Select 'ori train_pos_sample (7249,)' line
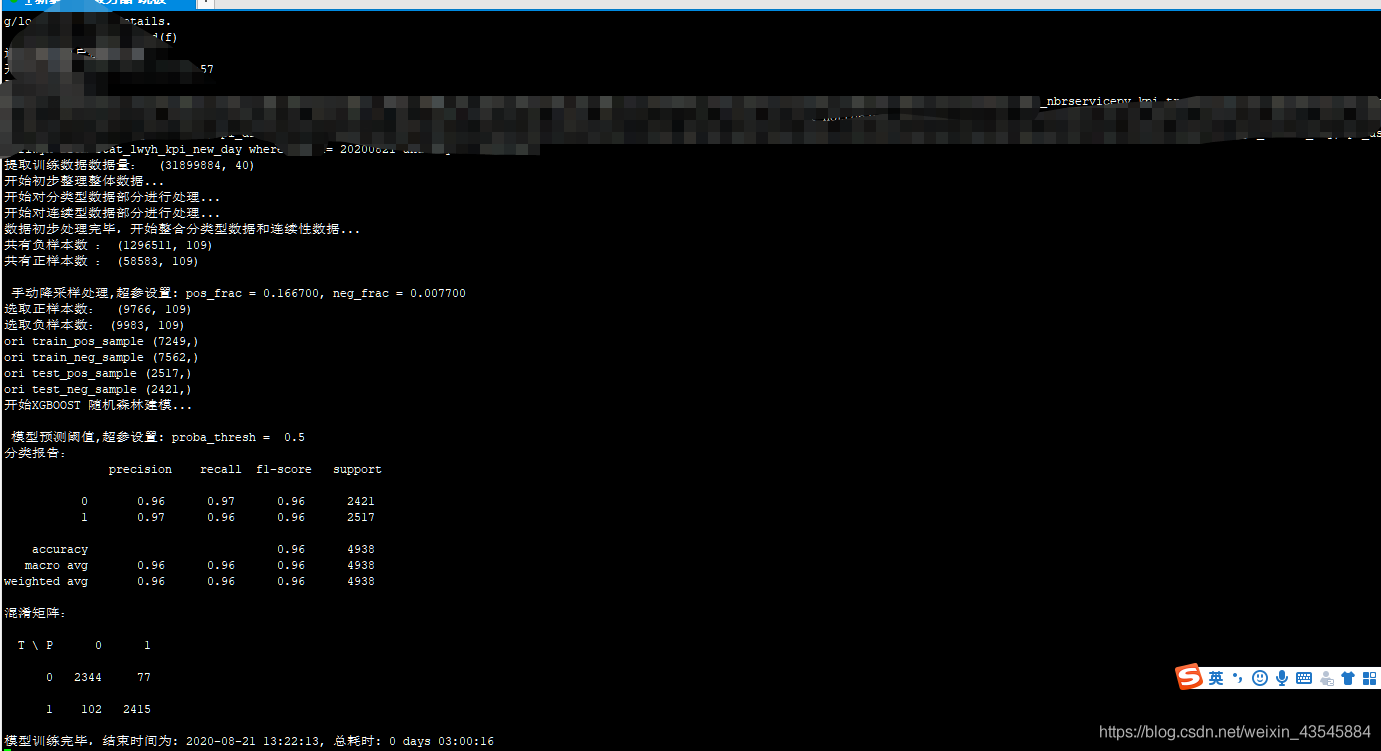 pos(101,341)
